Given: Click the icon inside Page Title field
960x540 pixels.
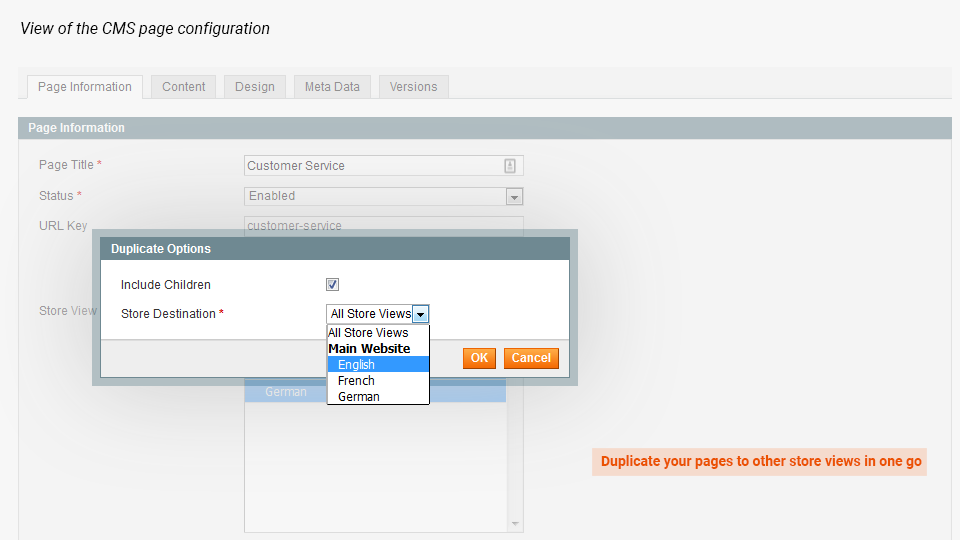Looking at the screenshot, I should pos(510,166).
